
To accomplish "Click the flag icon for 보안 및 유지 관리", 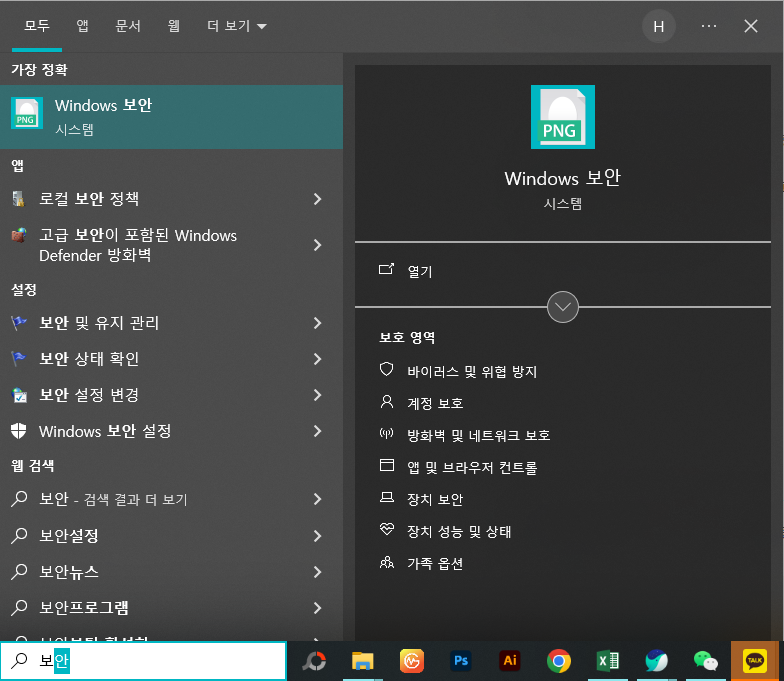I will (x=19, y=322).
